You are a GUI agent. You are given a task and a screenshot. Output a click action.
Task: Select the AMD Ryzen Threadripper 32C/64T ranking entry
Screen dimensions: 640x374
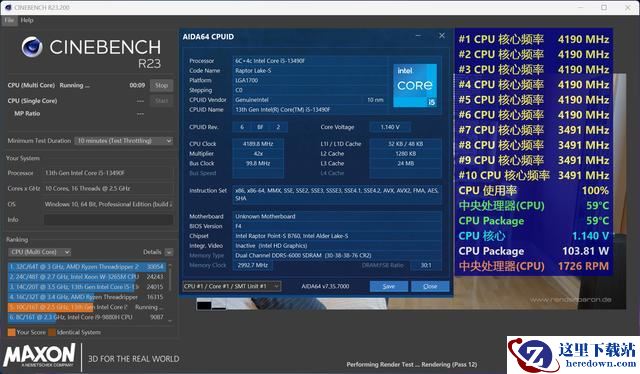pos(87,267)
